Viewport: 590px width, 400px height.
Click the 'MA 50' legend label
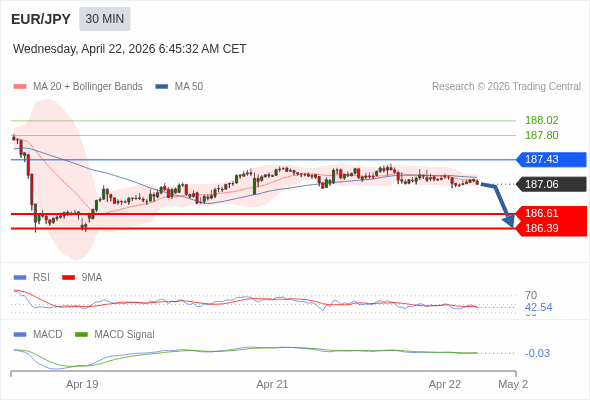pos(189,87)
